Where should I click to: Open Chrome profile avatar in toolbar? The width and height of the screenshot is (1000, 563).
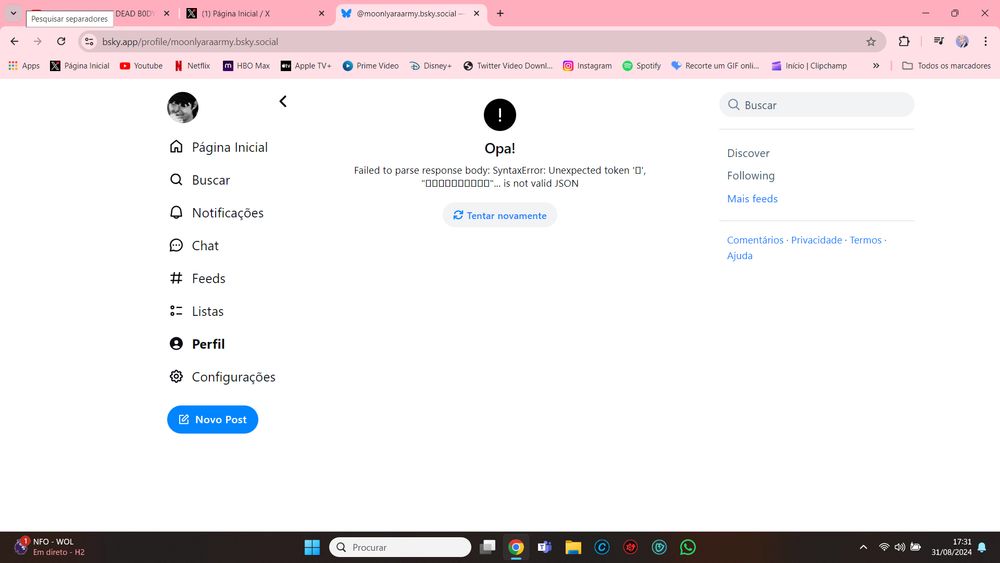click(962, 41)
